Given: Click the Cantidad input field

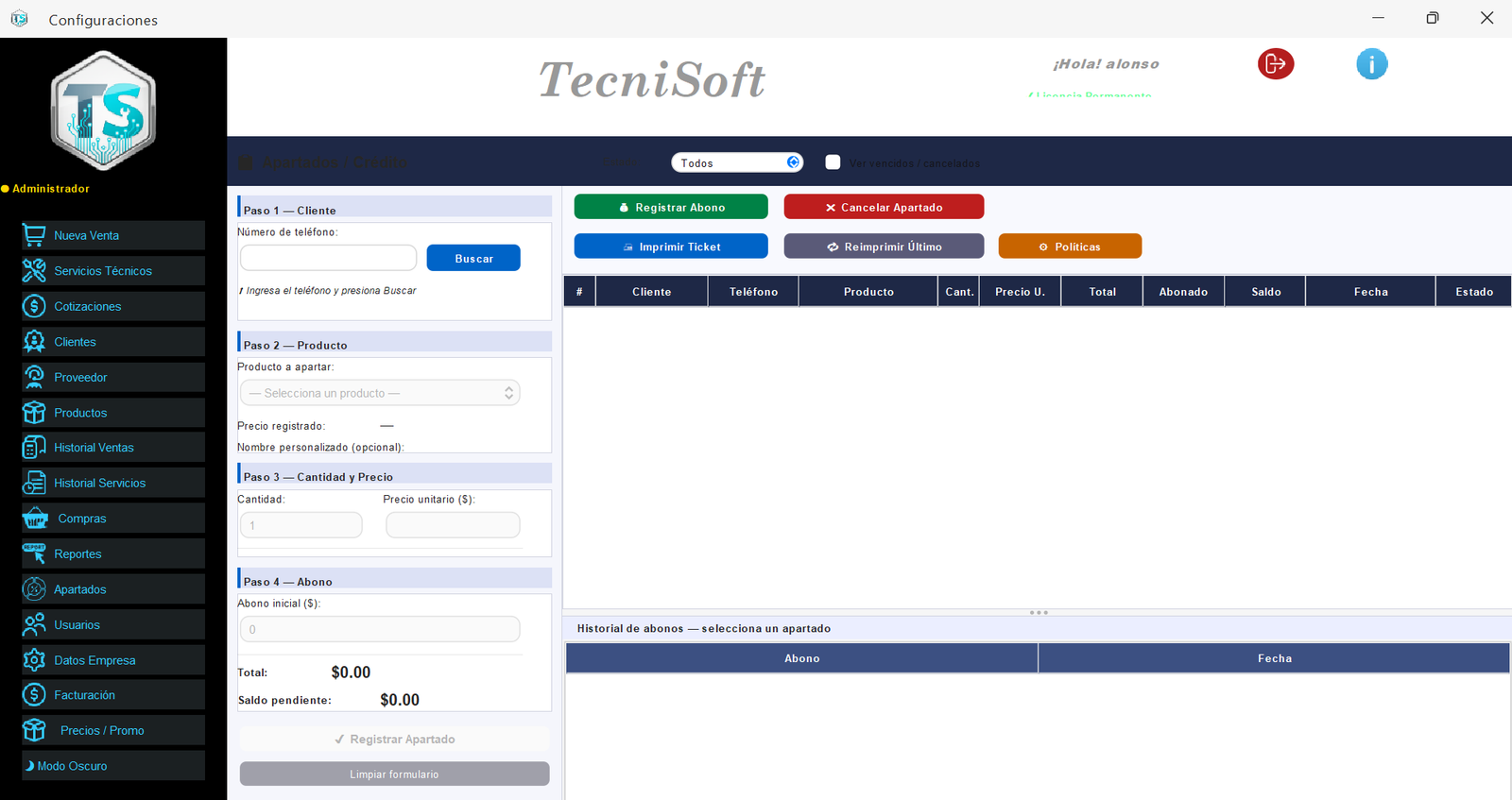Looking at the screenshot, I should [301, 525].
